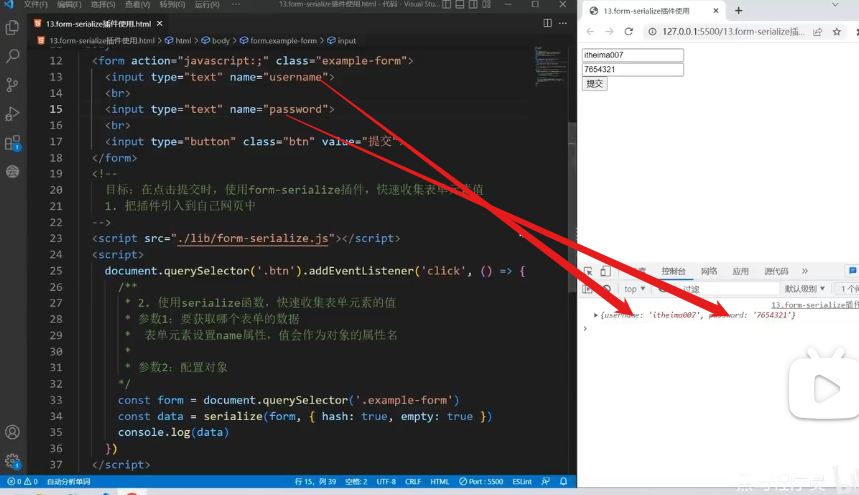Expand the hidden menu bar ellipsis
Viewport: 859px width, 495px height.
pos(236,4)
